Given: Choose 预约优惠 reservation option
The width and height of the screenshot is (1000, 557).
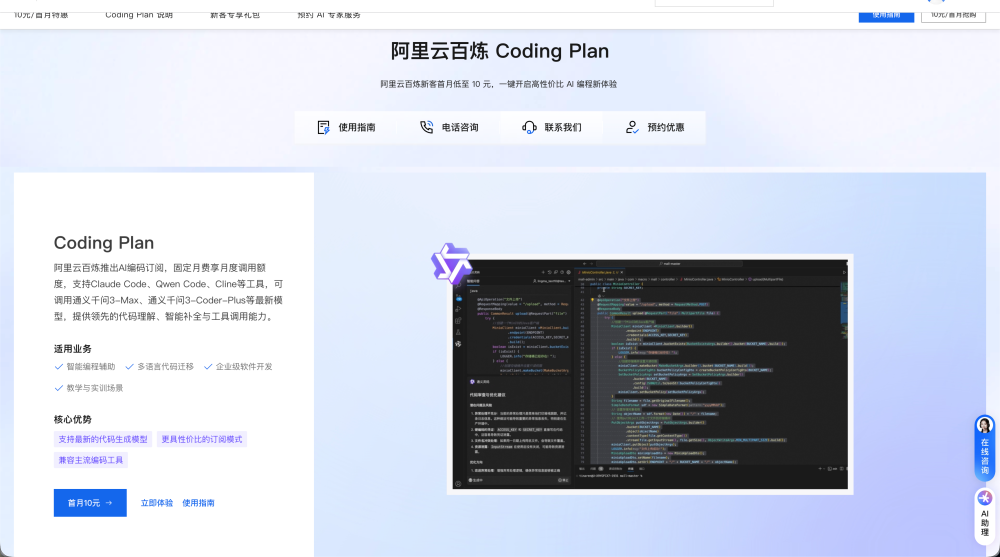Looking at the screenshot, I should [654, 128].
